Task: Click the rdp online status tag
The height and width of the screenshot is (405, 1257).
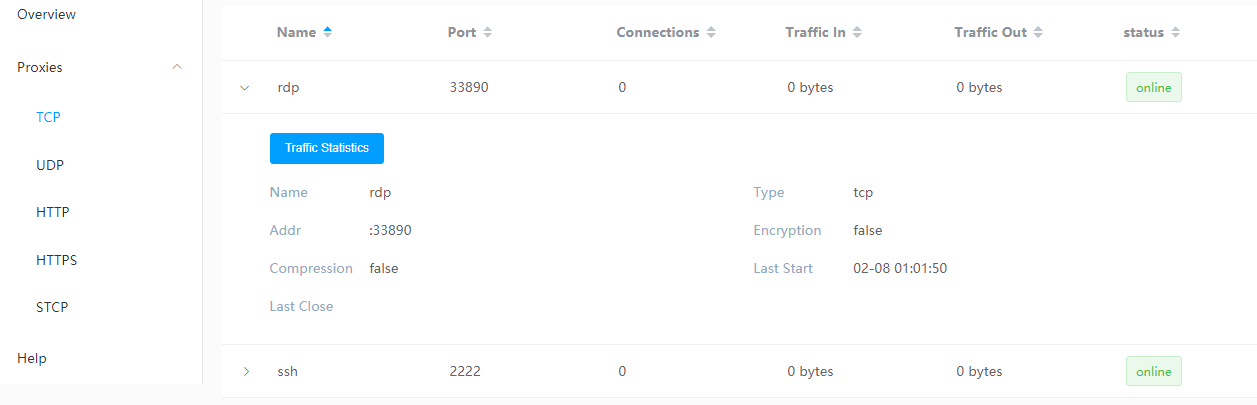Action: 1153,87
